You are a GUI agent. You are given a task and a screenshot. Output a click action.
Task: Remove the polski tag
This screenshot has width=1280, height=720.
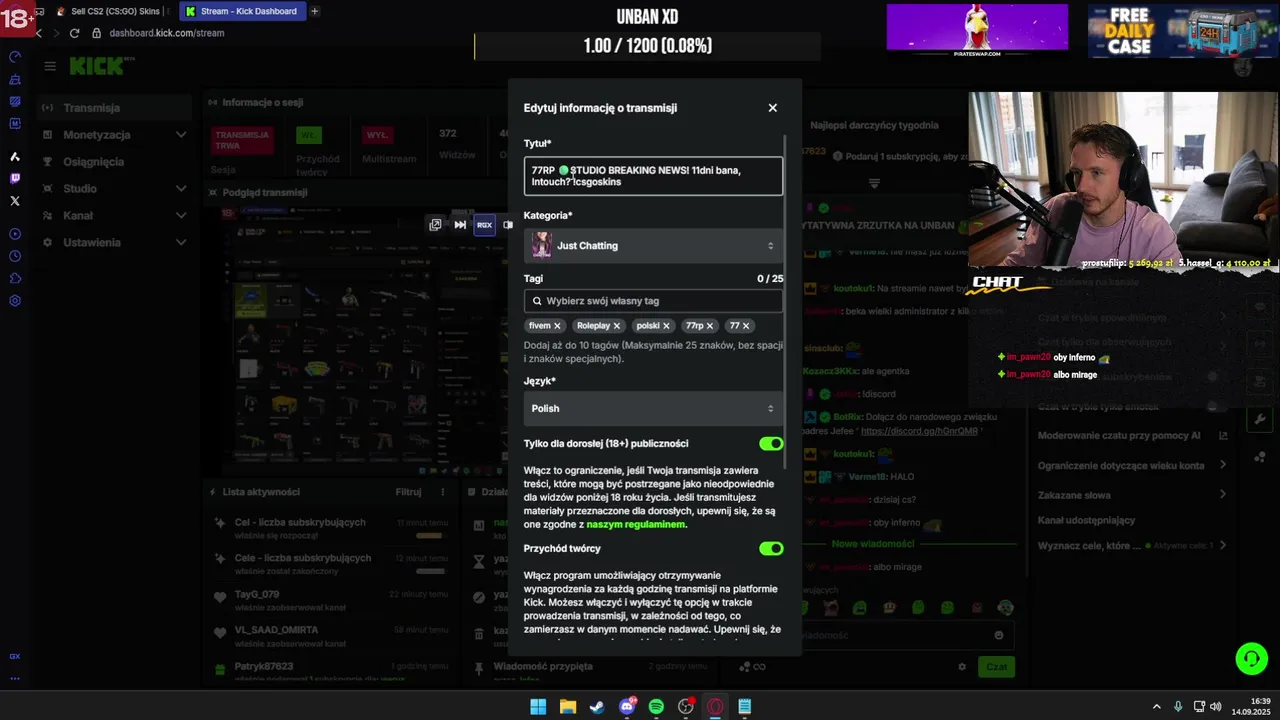666,326
